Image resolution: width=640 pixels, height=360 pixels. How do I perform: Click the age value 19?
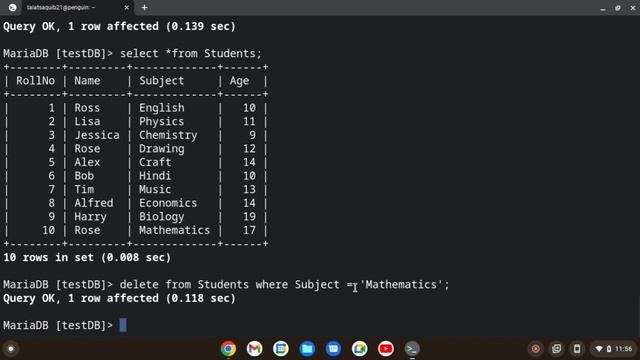(x=249, y=216)
